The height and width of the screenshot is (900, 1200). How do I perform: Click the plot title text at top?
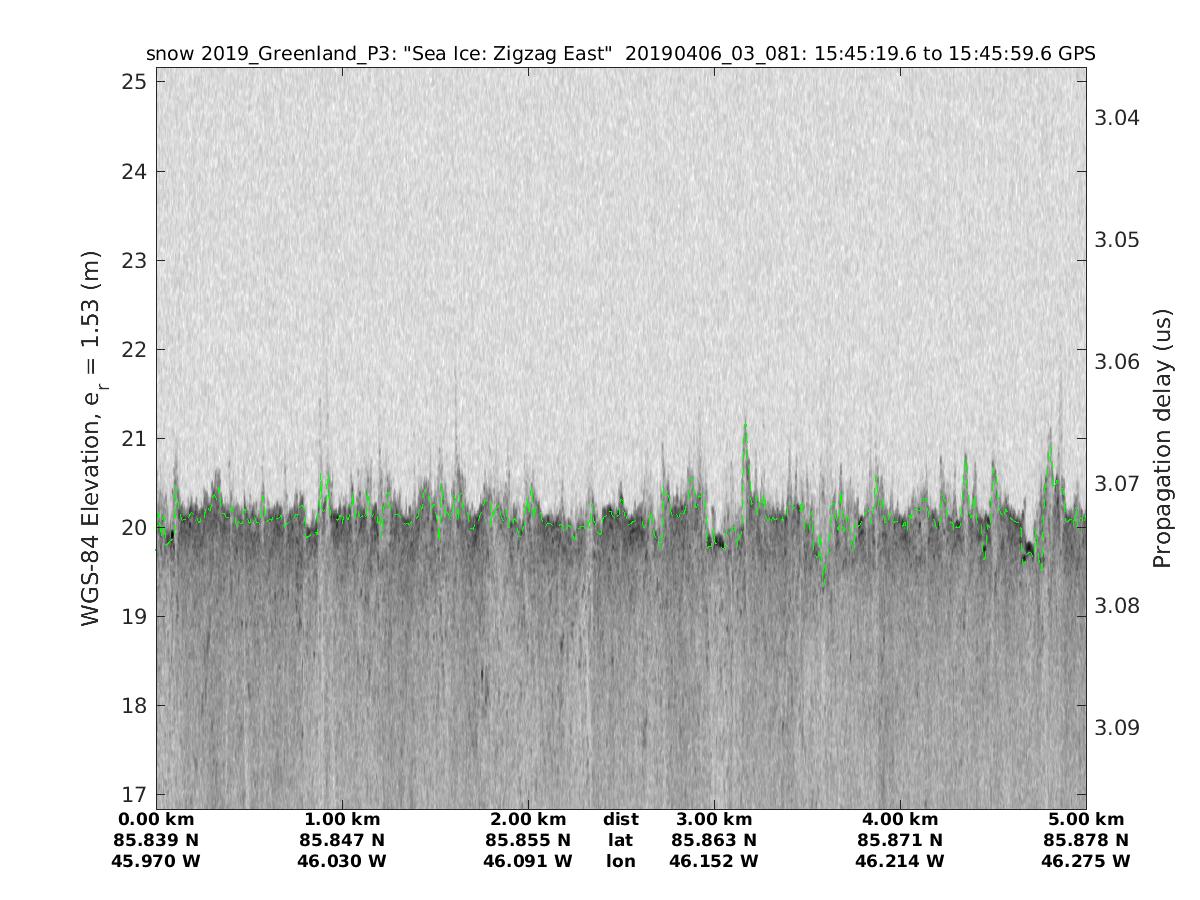(620, 54)
